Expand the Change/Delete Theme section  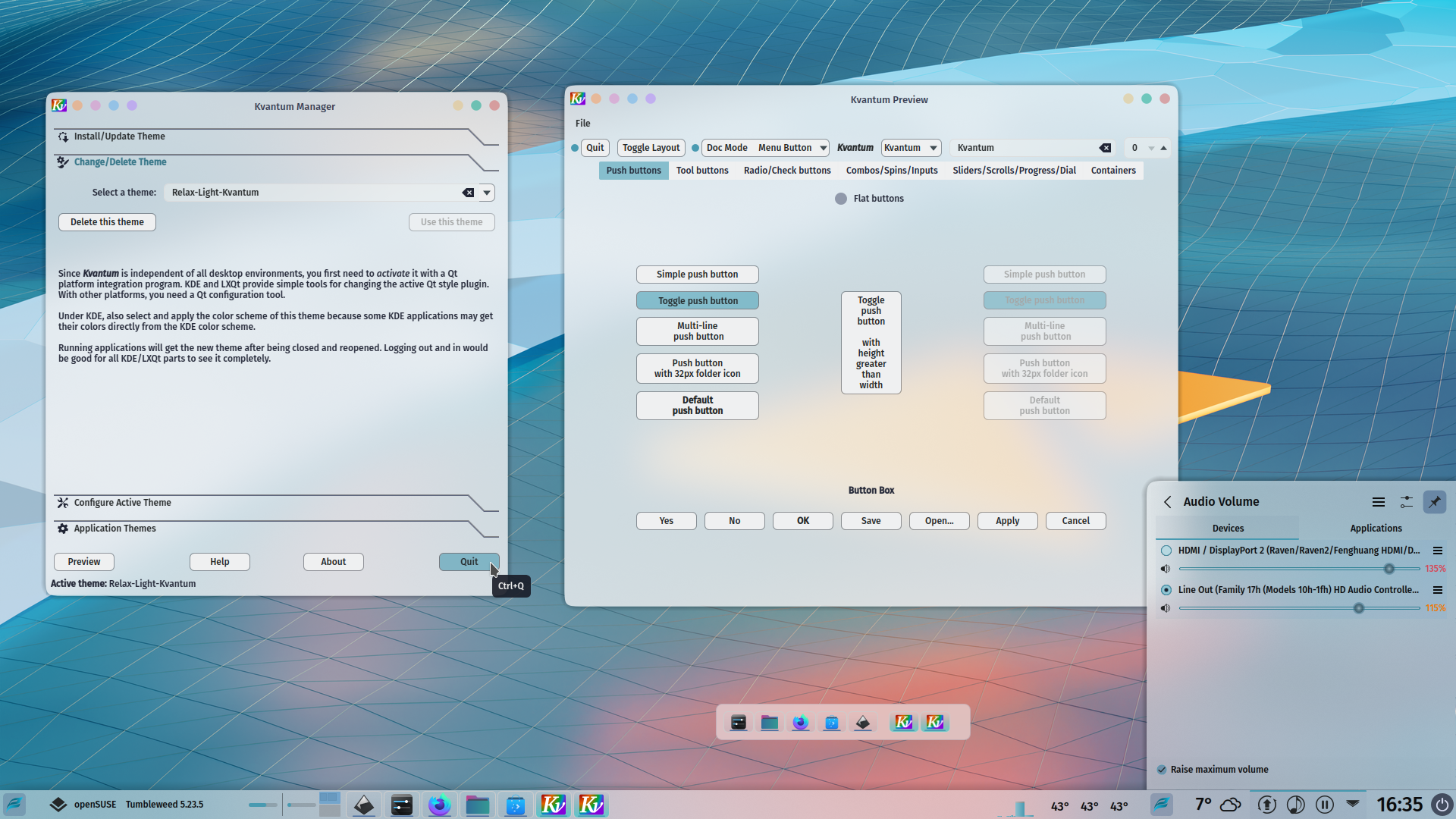[x=276, y=162]
